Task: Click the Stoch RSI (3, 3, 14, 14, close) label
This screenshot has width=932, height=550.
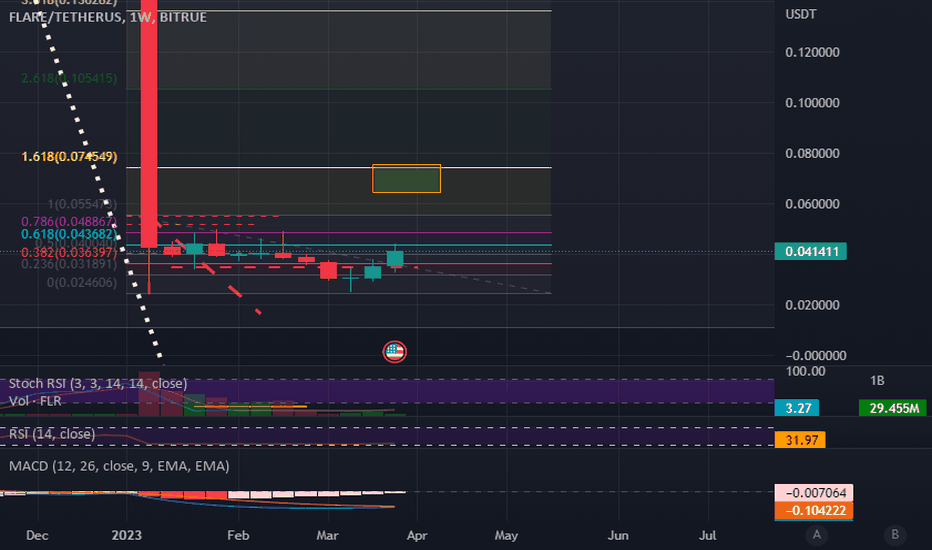Action: [98, 384]
